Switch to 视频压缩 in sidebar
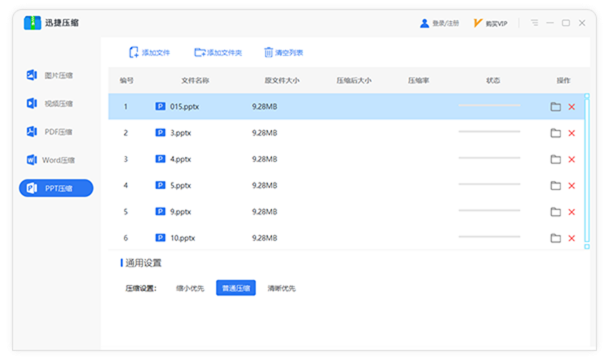The height and width of the screenshot is (360, 610). [x=49, y=104]
